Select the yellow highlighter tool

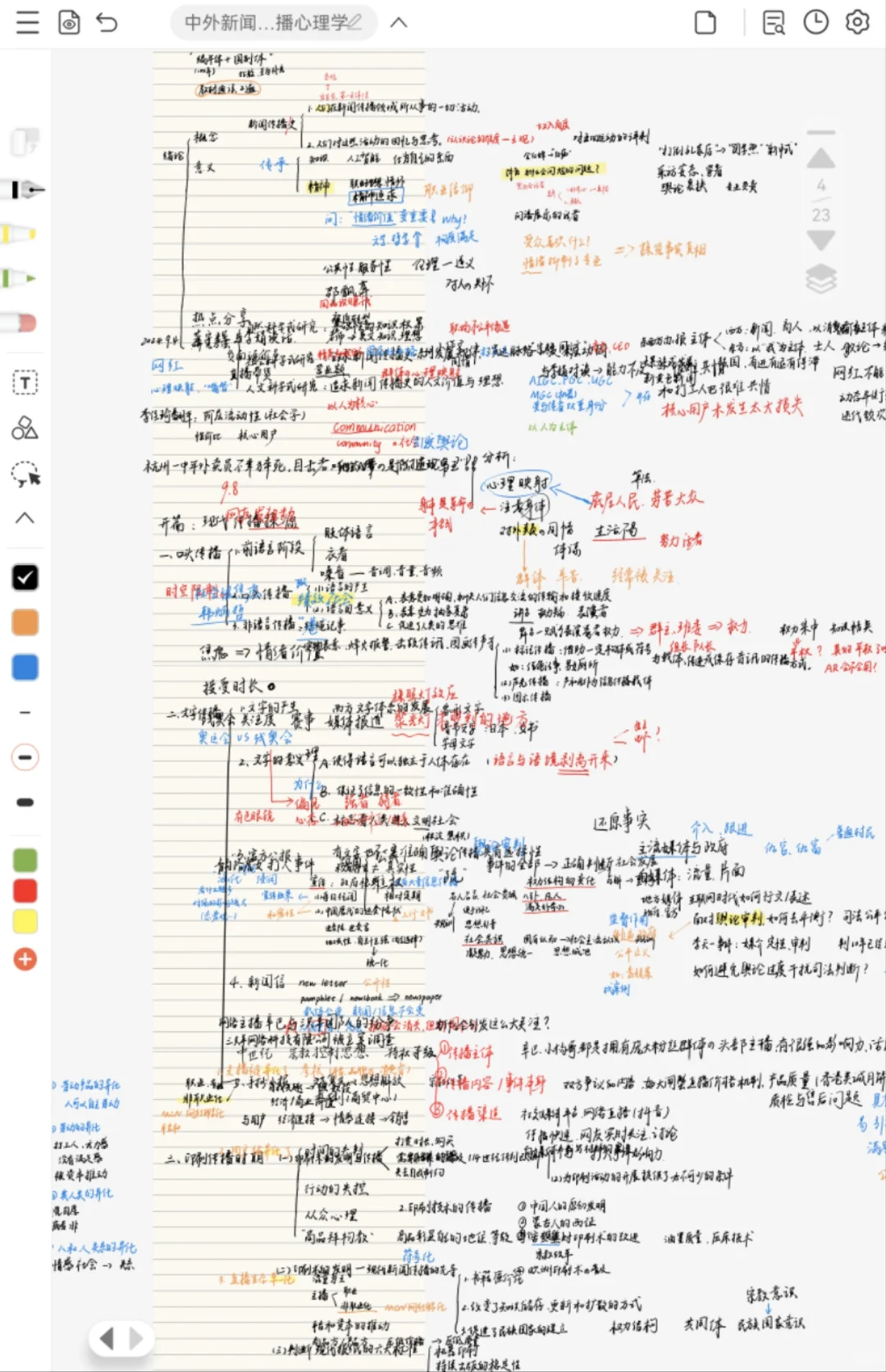coord(18,234)
